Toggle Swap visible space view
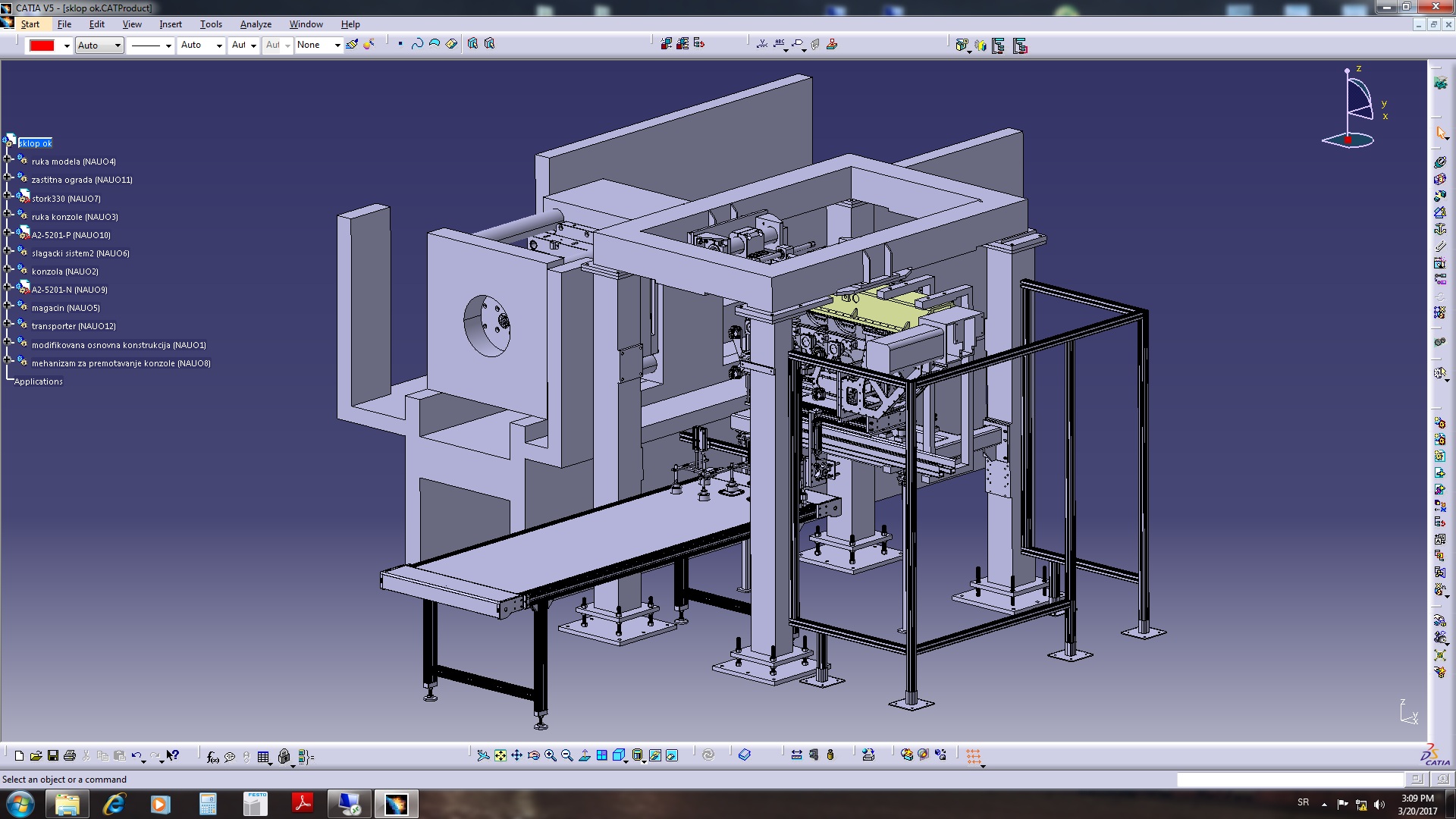Screen dimensions: 1456x819 672,755
